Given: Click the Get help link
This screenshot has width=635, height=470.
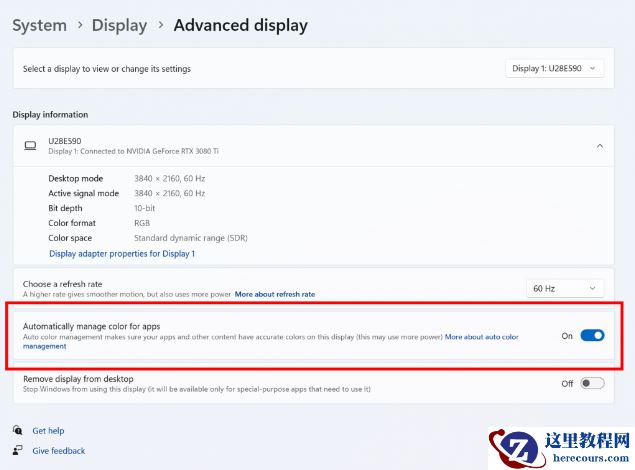Looking at the screenshot, I should 48,431.
